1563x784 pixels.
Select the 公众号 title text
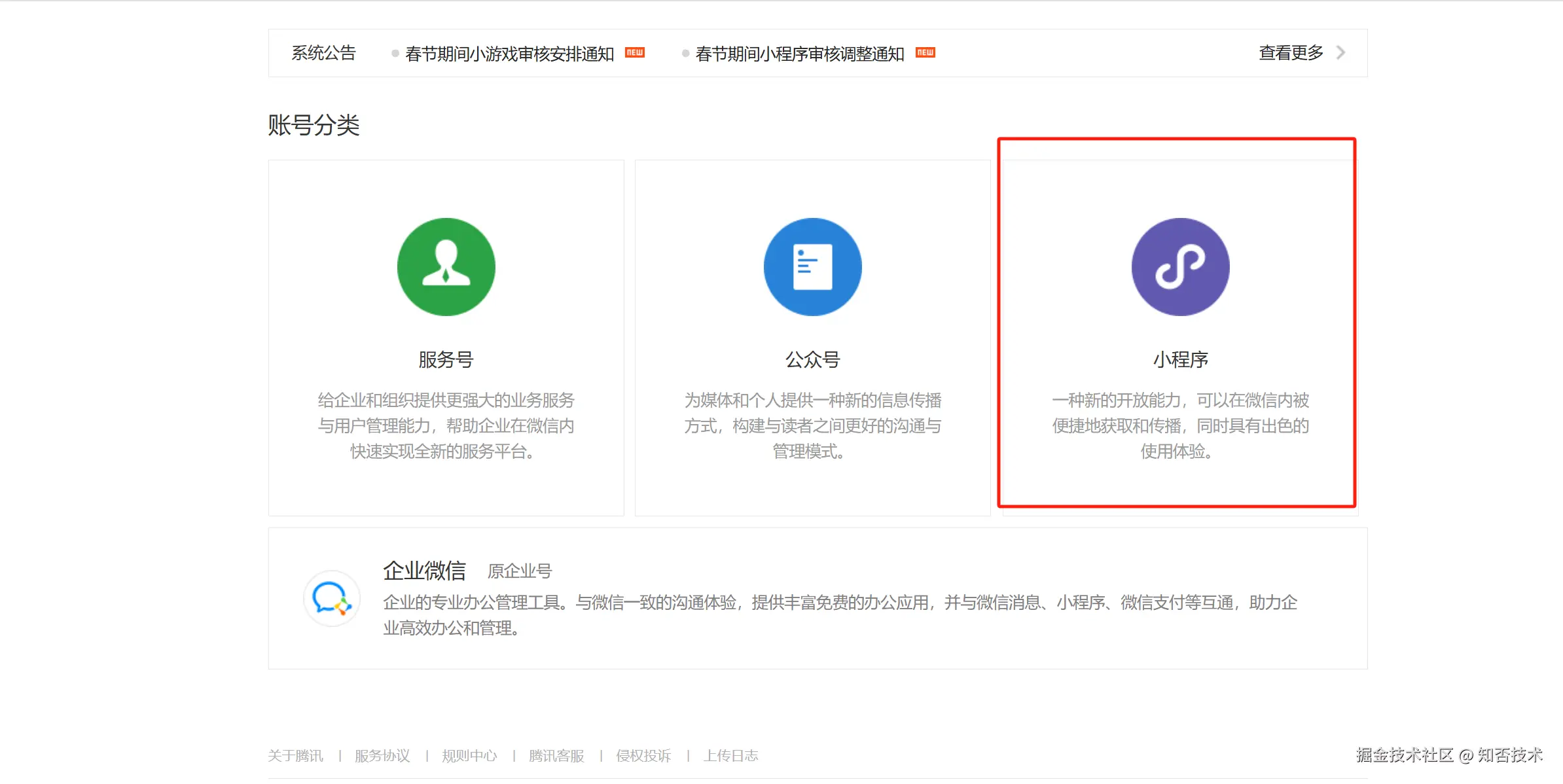[x=812, y=359]
